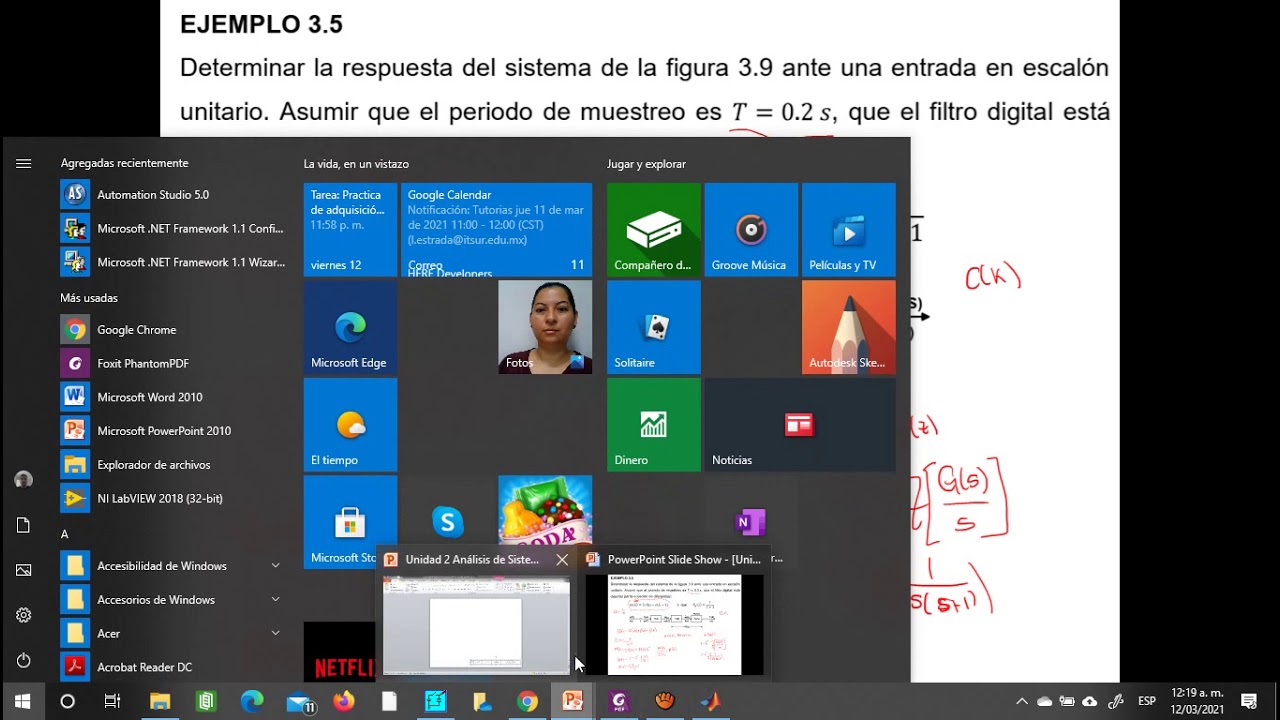Image resolution: width=1280 pixels, height=720 pixels.
Task: Open the clock showing 12:19 a. m.
Action: pos(1197,701)
